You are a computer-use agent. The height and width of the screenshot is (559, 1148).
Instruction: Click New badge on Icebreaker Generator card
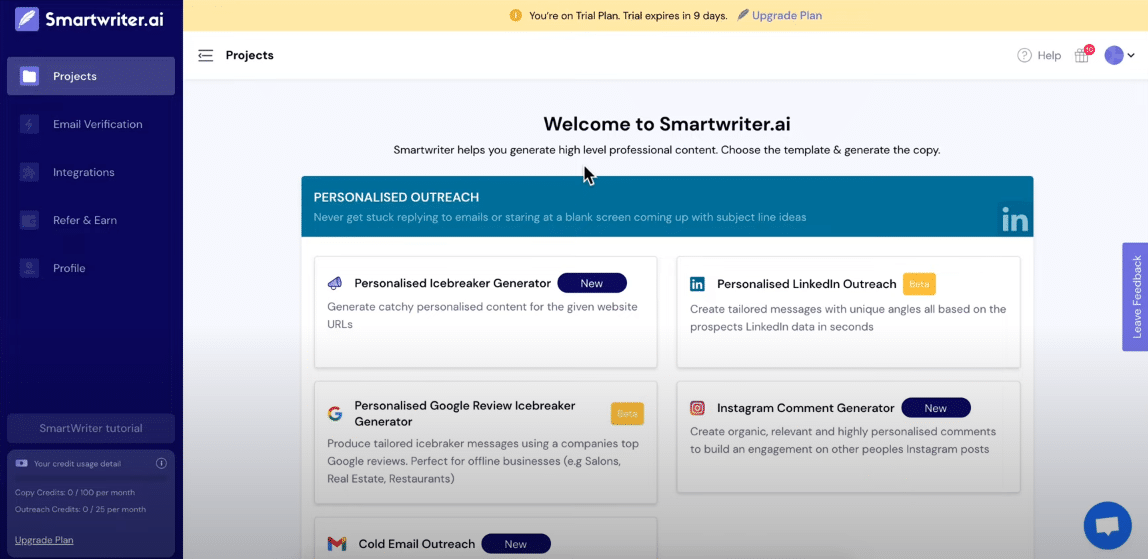click(592, 283)
